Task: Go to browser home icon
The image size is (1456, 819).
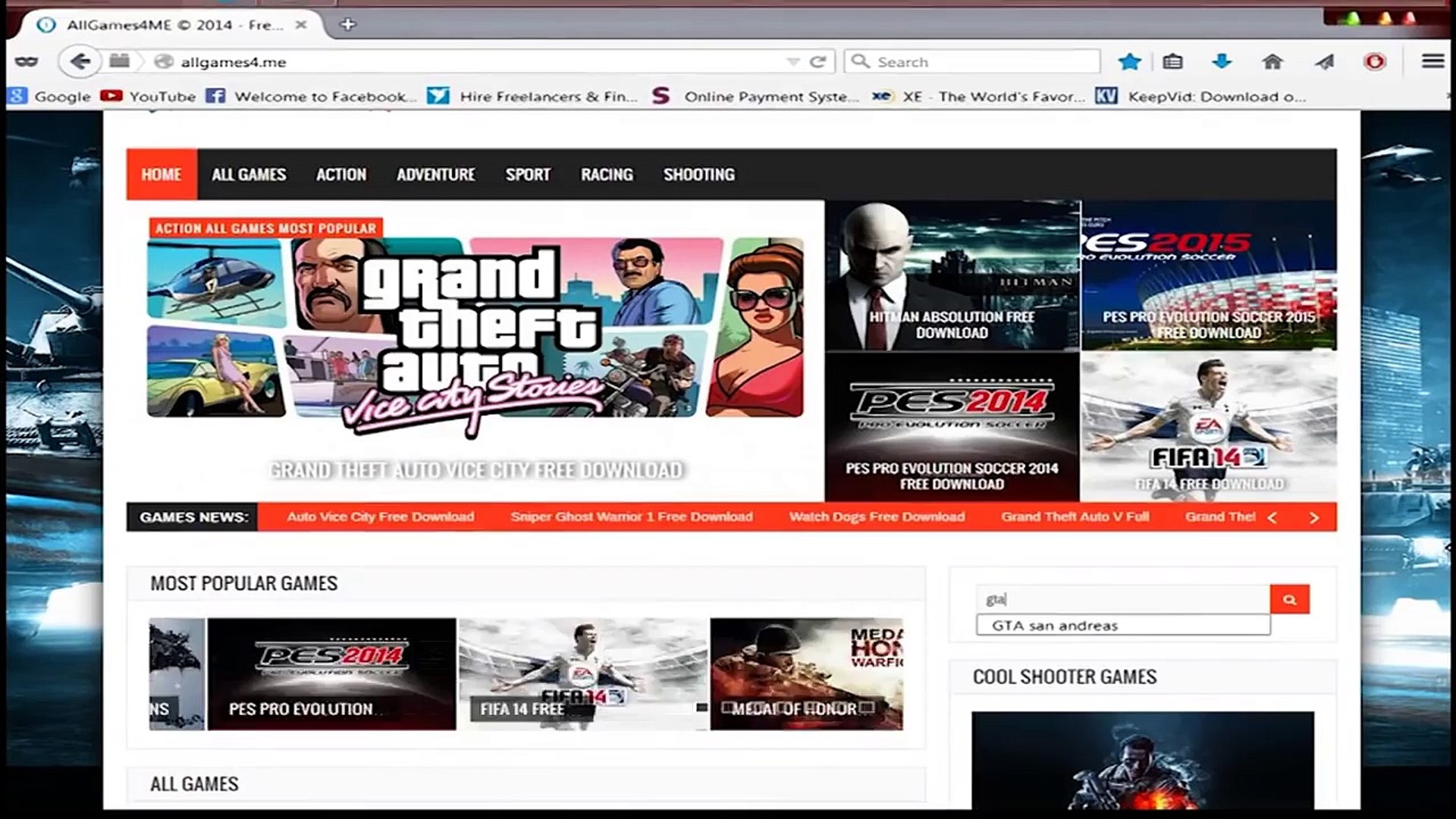Action: (1272, 61)
